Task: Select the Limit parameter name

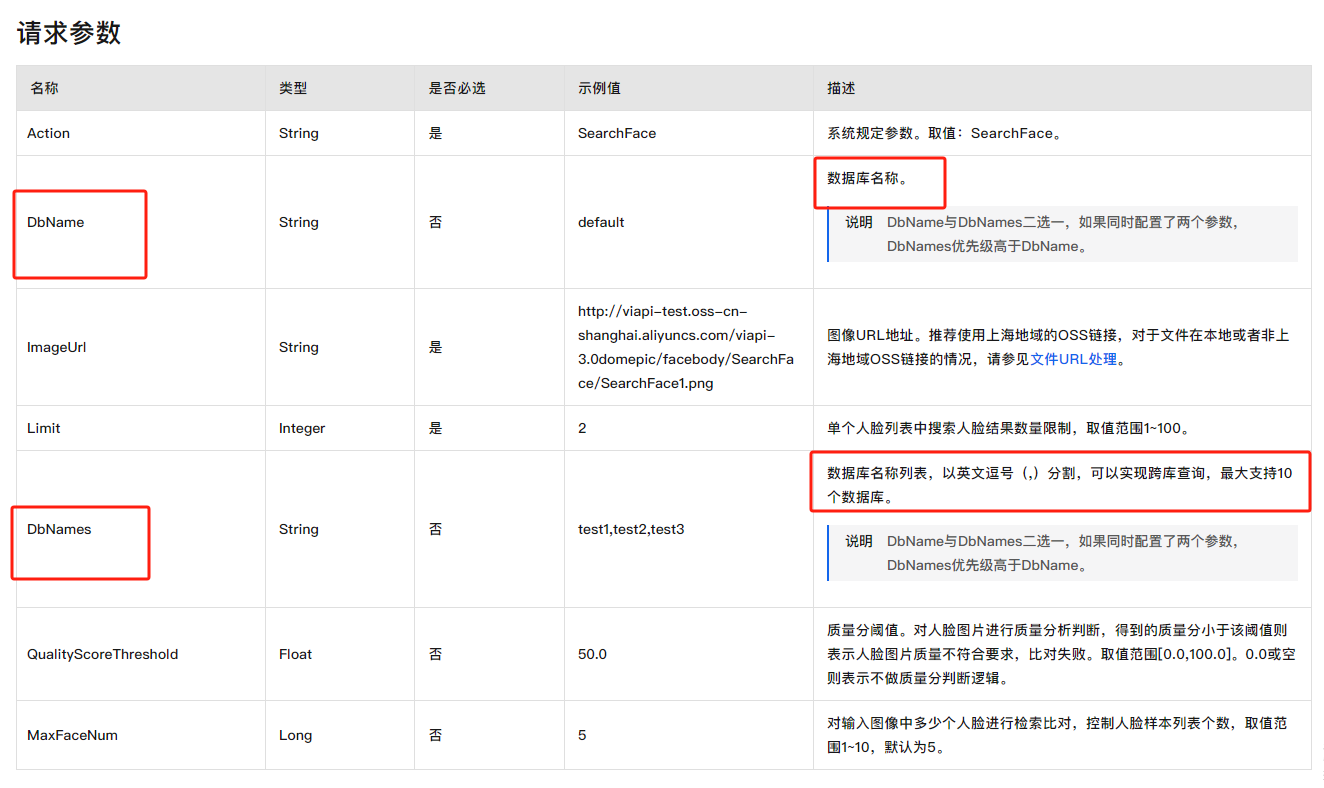Action: click(x=44, y=428)
